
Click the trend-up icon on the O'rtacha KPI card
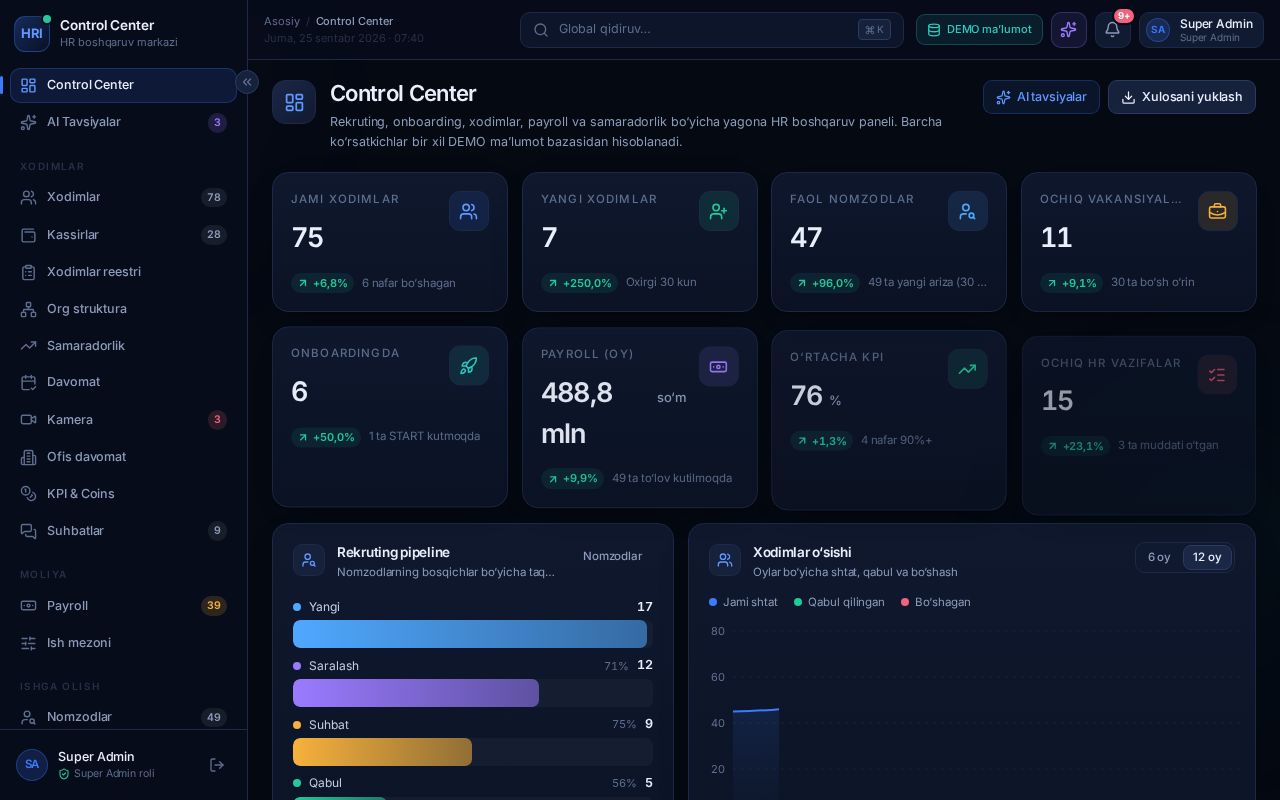tap(968, 369)
